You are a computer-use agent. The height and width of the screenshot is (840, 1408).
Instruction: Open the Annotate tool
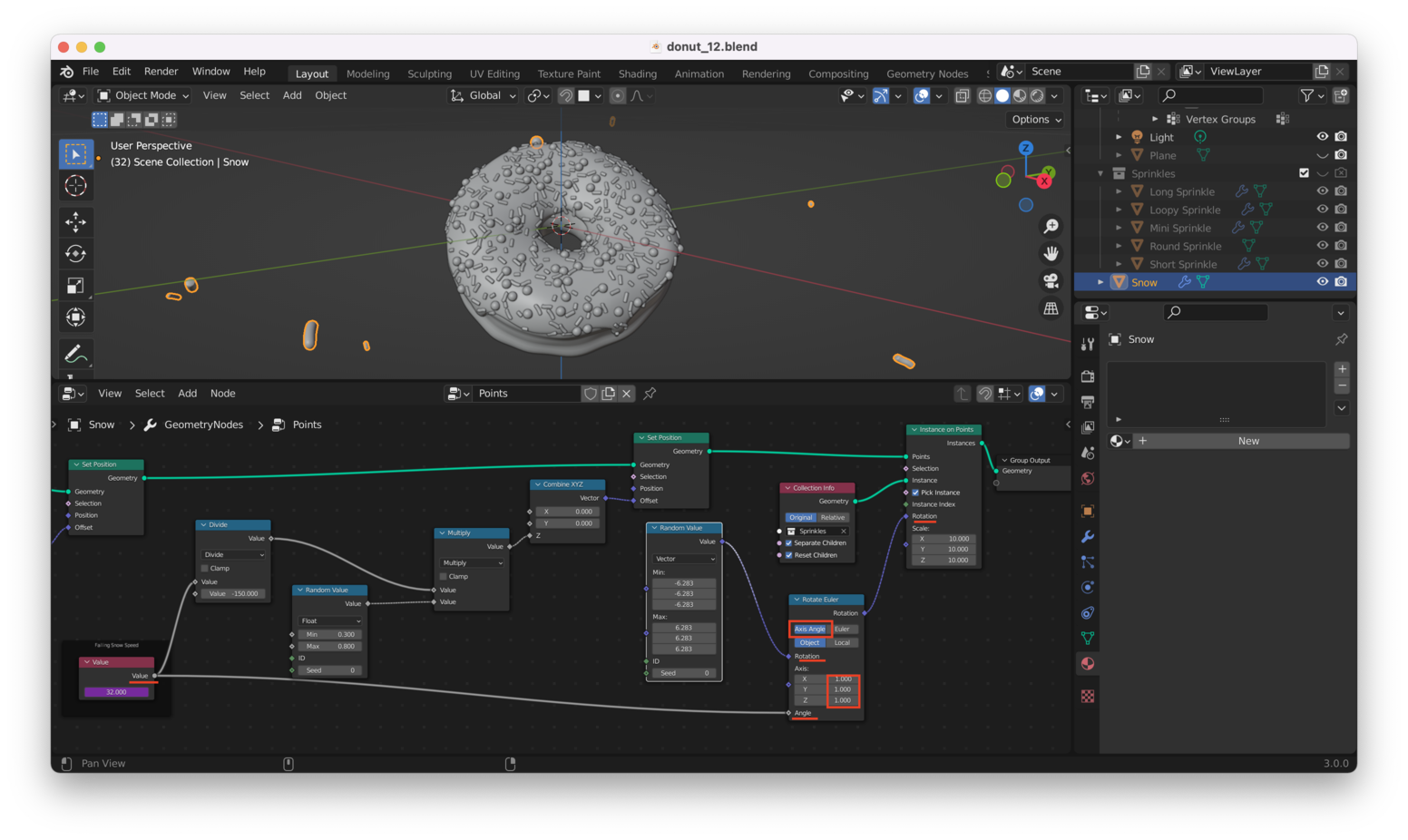(x=75, y=353)
